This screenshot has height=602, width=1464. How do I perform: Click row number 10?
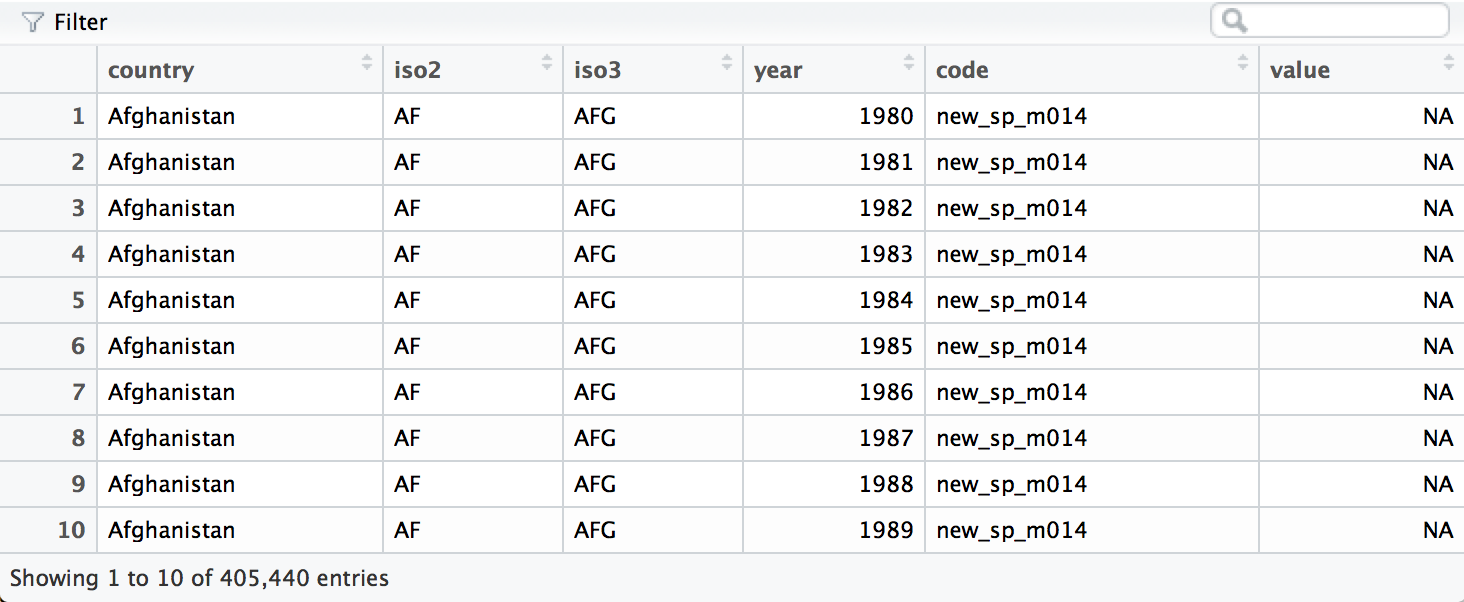tap(71, 530)
